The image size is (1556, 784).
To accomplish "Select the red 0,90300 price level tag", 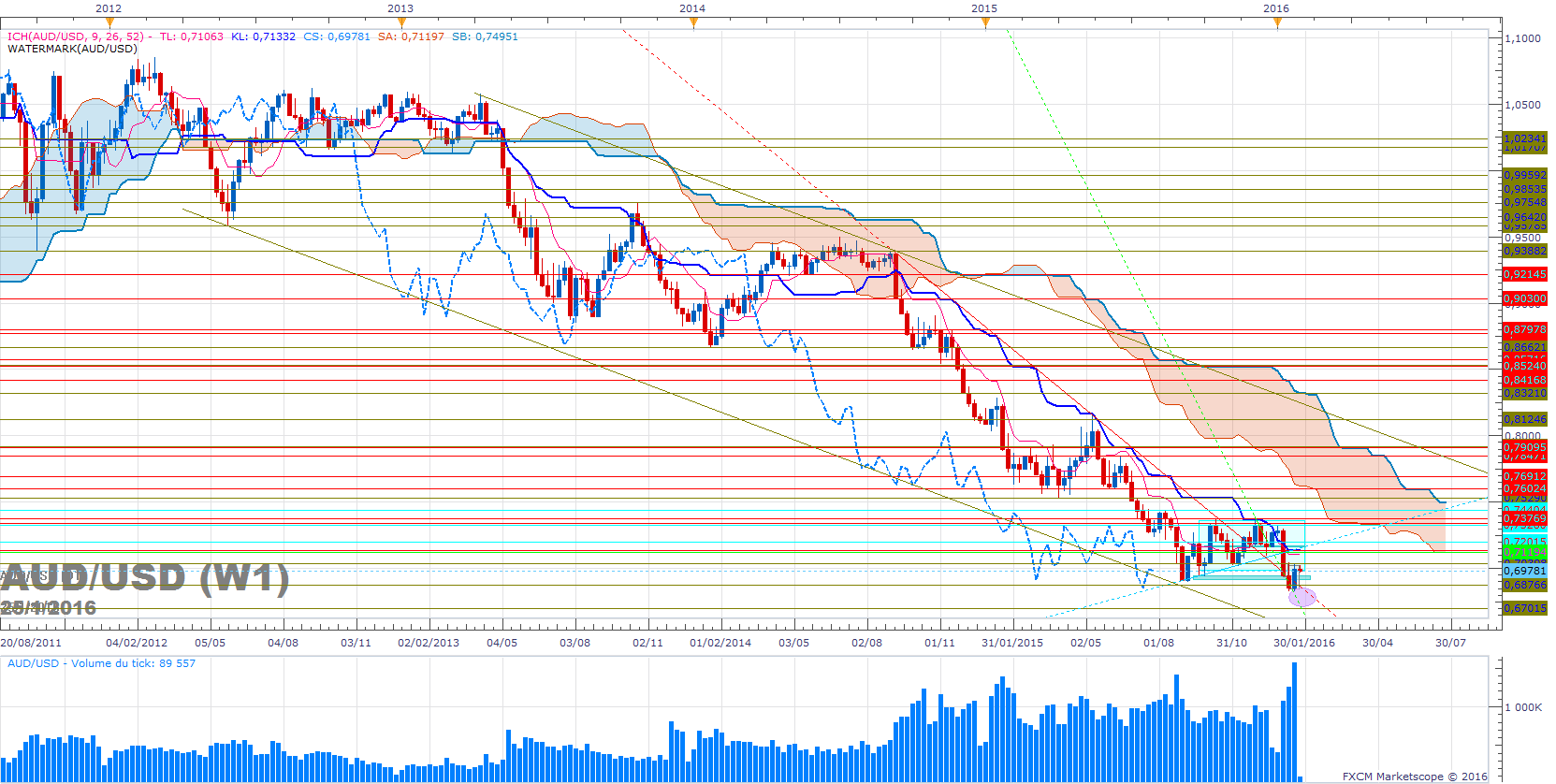I will 1525,298.
